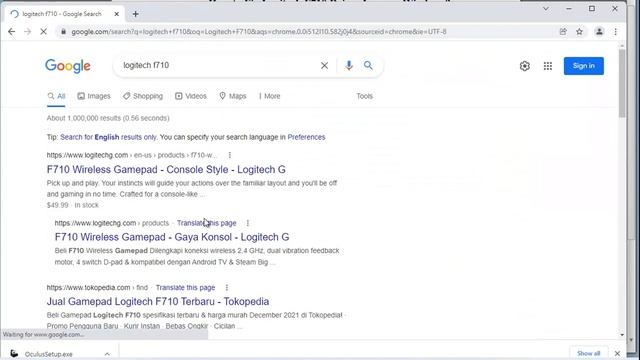Click the site lock icon in address bar
Viewport: 640px width, 360px height.
click(x=63, y=31)
